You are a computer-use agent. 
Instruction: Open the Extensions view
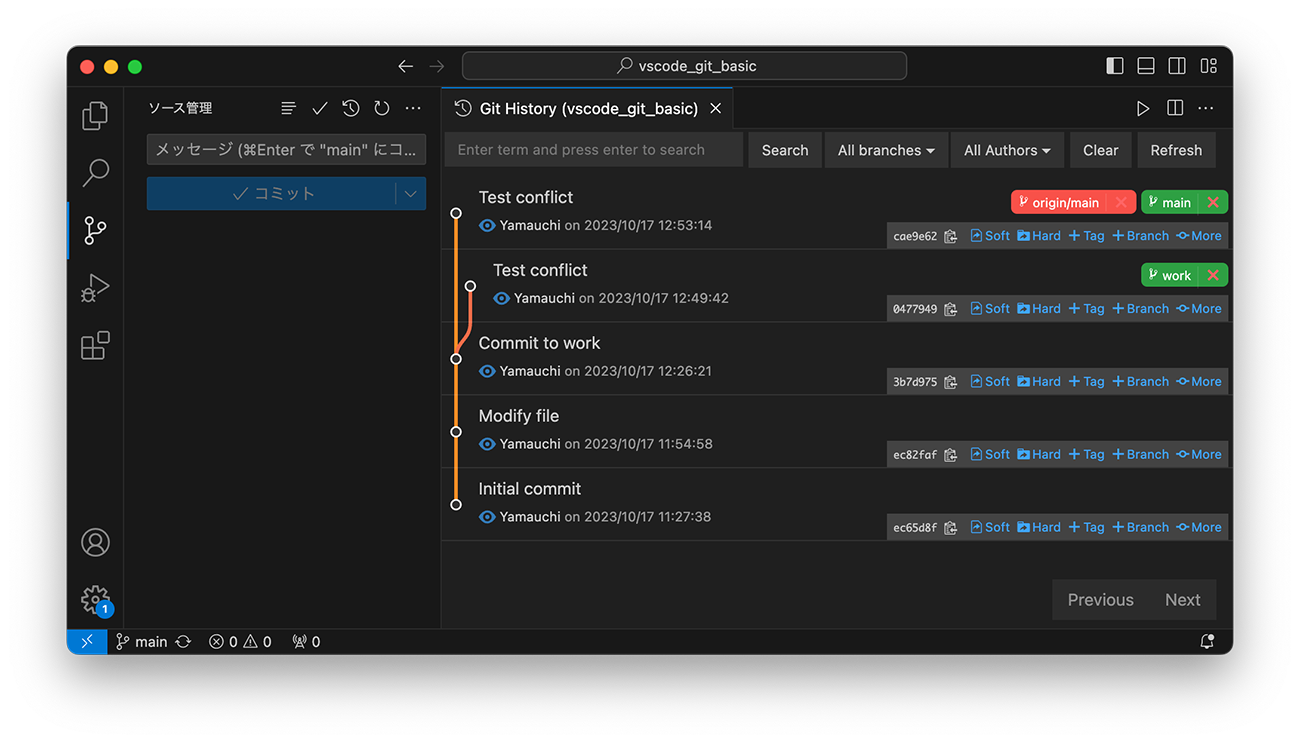(x=94, y=344)
